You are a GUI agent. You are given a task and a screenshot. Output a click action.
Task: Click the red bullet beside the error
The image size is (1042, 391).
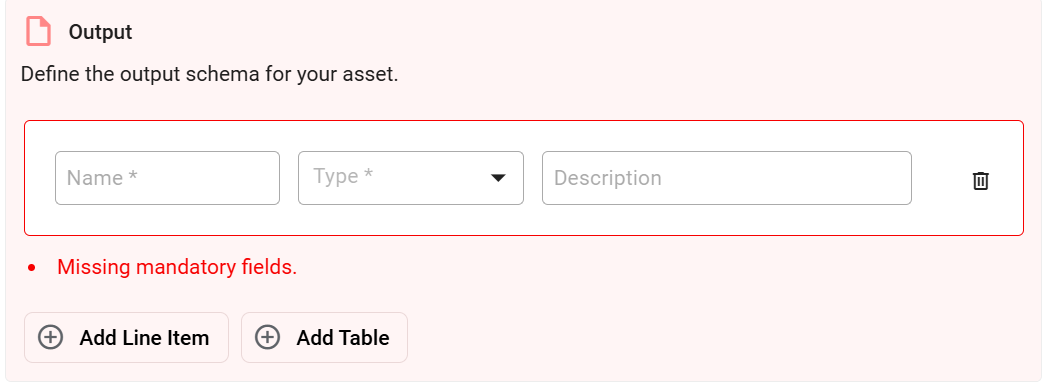click(31, 268)
